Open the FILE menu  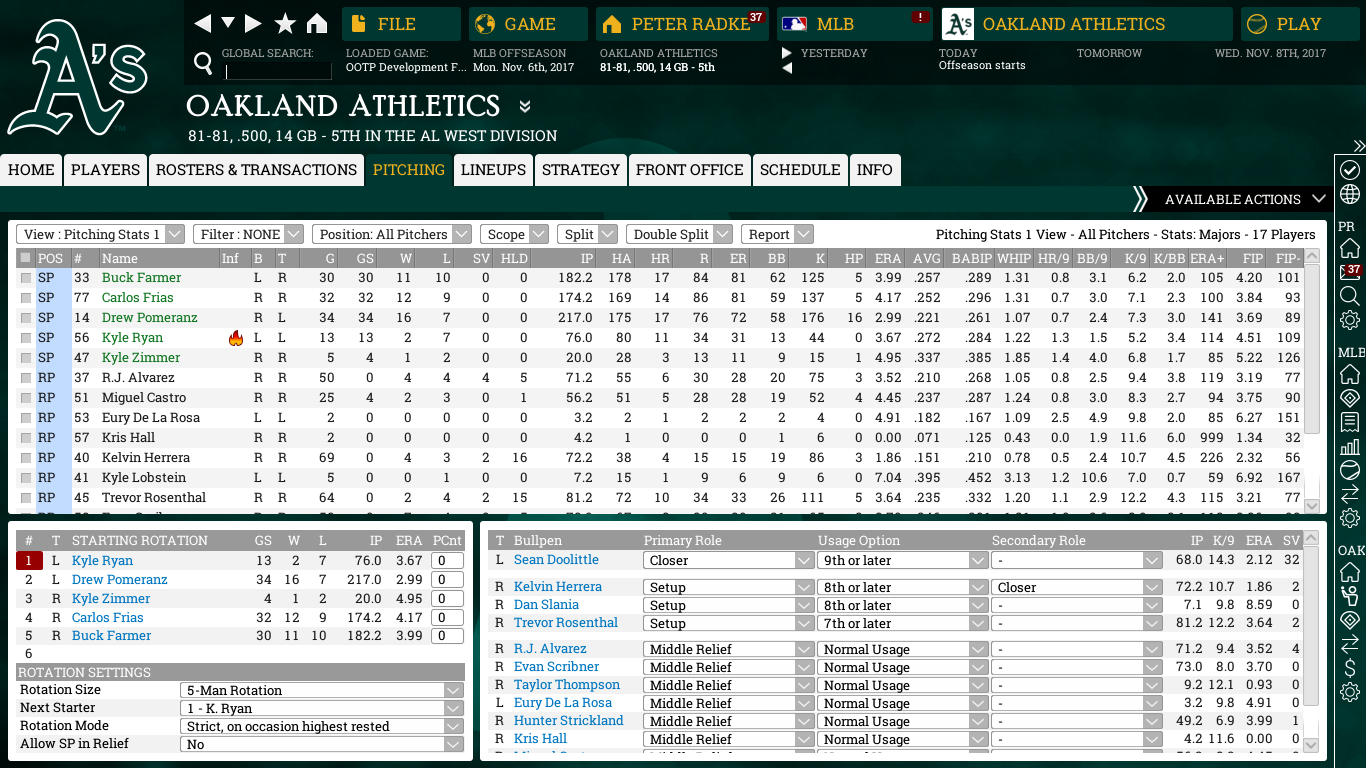point(401,24)
